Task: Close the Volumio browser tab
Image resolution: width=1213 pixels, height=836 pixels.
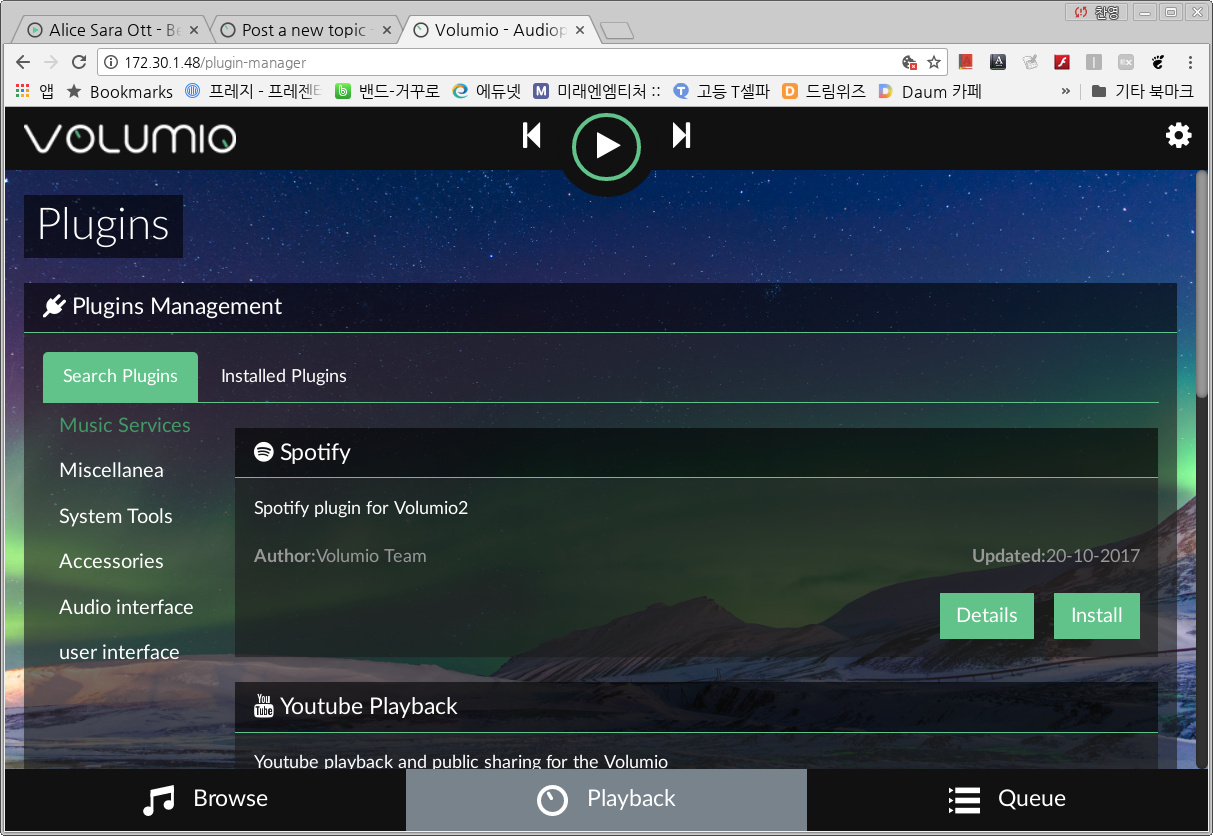Action: point(580,30)
